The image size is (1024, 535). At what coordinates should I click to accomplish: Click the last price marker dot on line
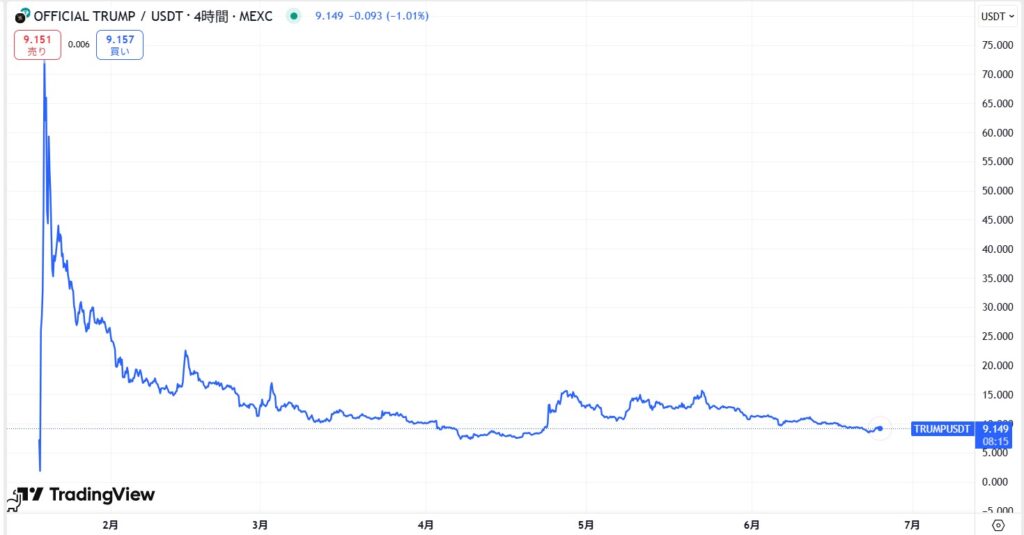point(880,429)
